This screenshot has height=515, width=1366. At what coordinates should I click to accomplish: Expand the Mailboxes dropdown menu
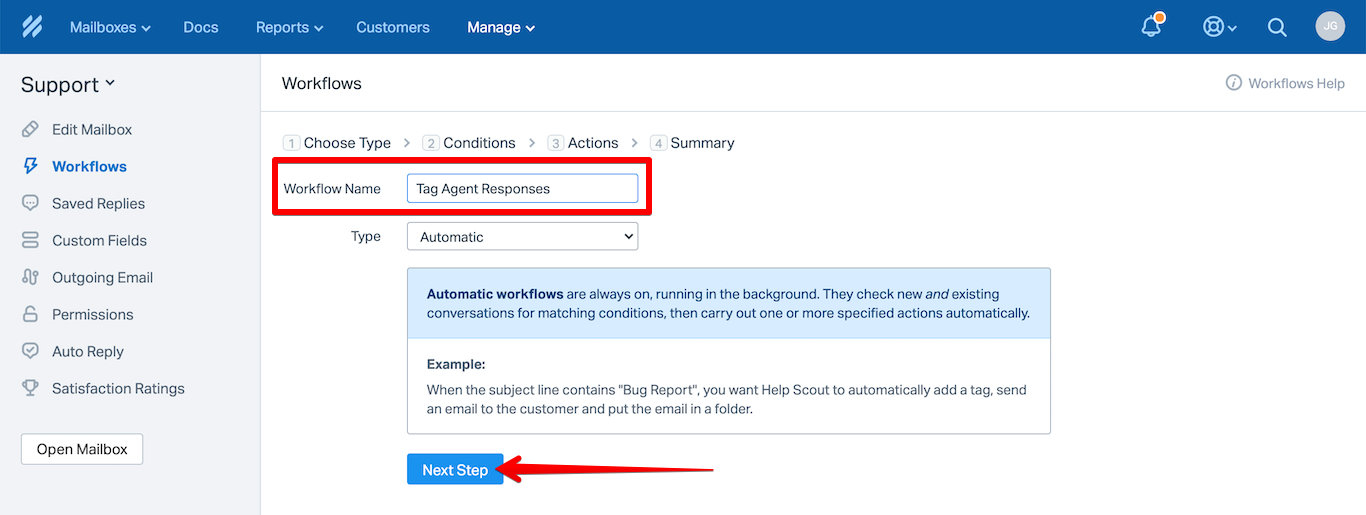pyautogui.click(x=110, y=27)
